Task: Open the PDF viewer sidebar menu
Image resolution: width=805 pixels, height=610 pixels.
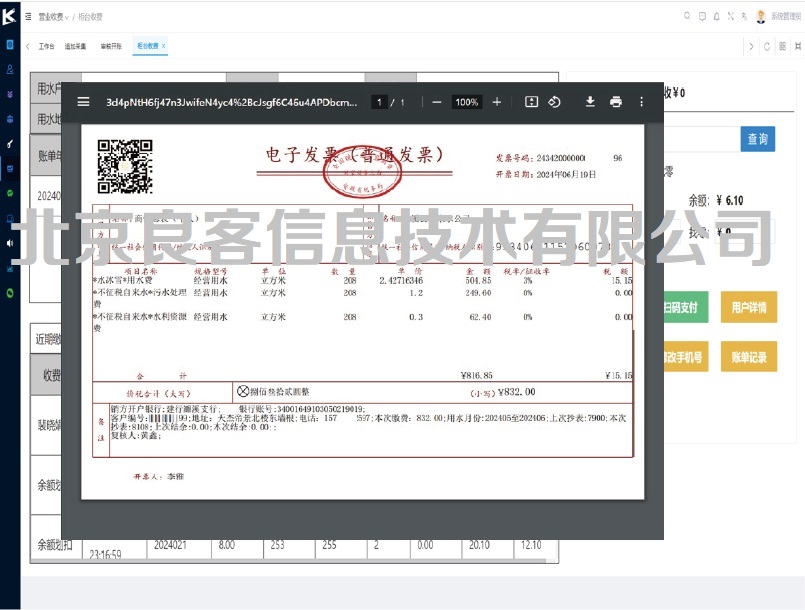Action: (84, 102)
